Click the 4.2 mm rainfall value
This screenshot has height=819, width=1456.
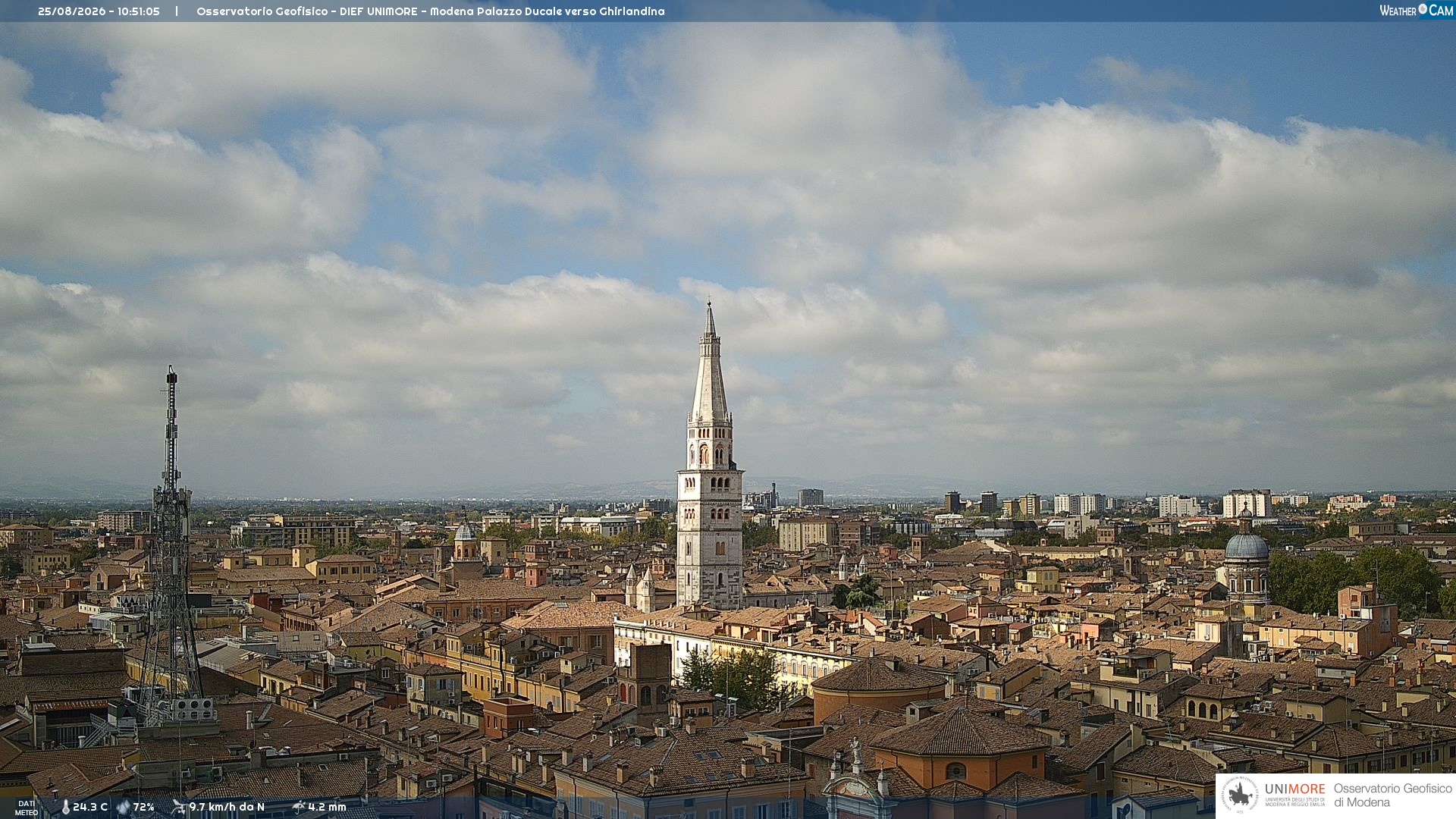[327, 807]
